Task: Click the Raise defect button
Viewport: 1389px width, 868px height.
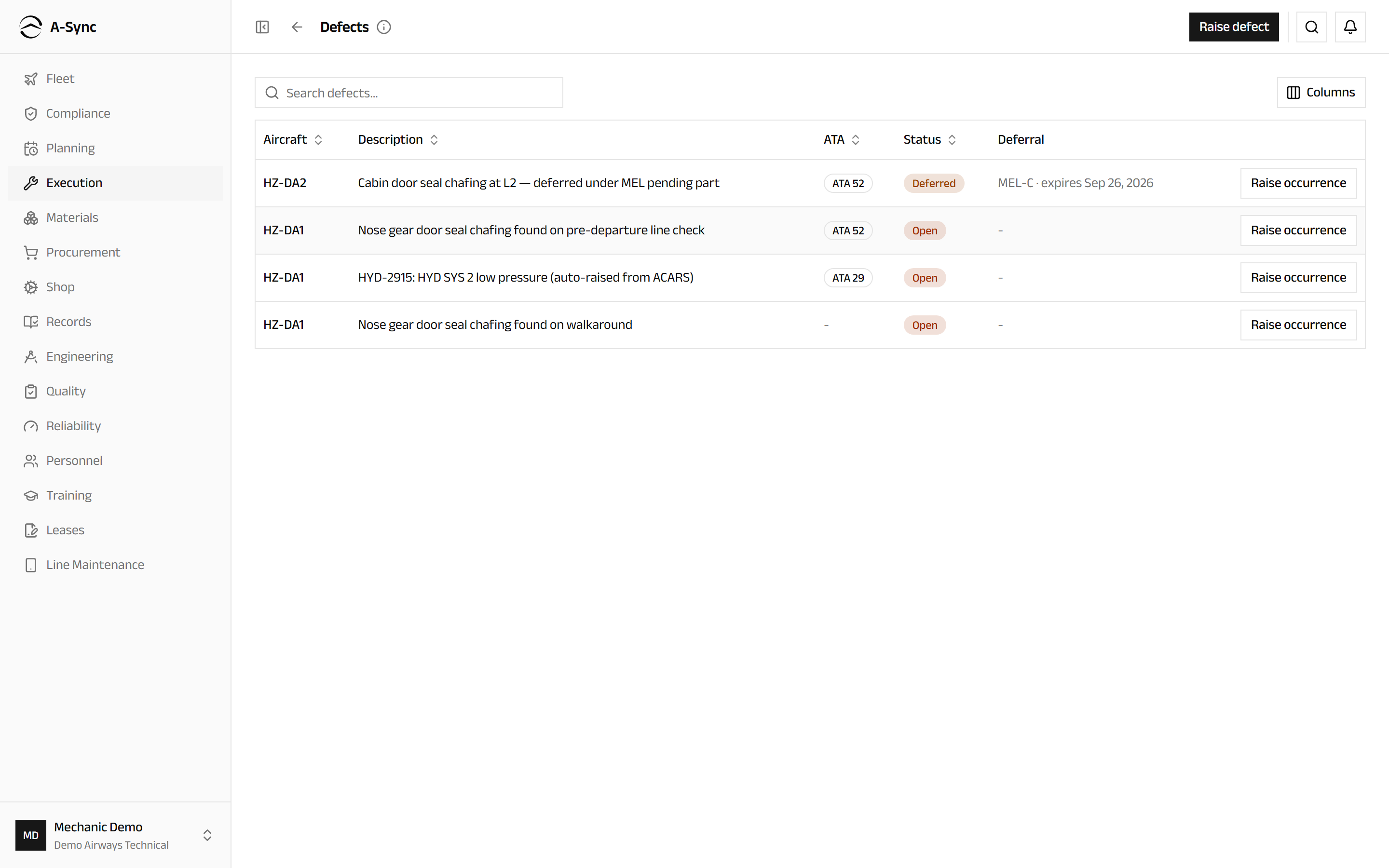Action: (x=1233, y=27)
